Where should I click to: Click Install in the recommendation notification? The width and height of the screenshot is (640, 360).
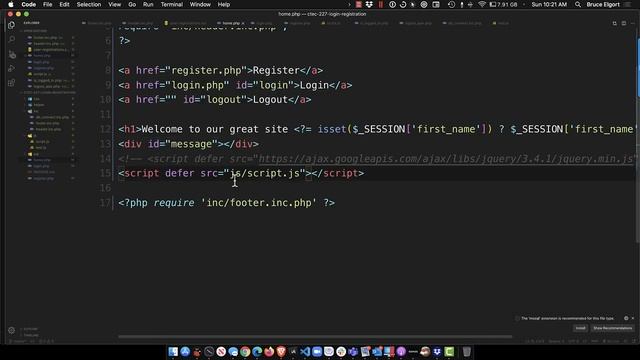[x=580, y=328]
